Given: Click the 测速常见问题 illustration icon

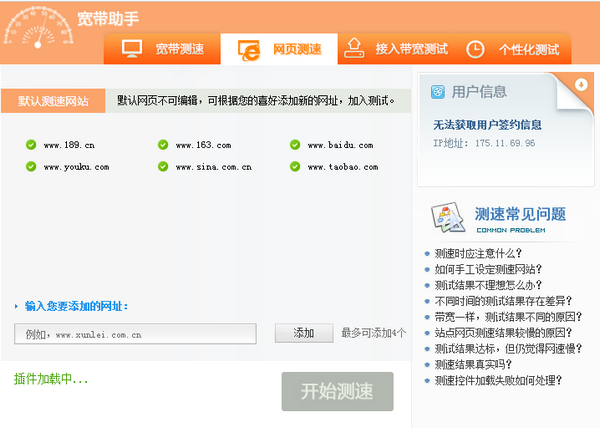Looking at the screenshot, I should (x=448, y=217).
